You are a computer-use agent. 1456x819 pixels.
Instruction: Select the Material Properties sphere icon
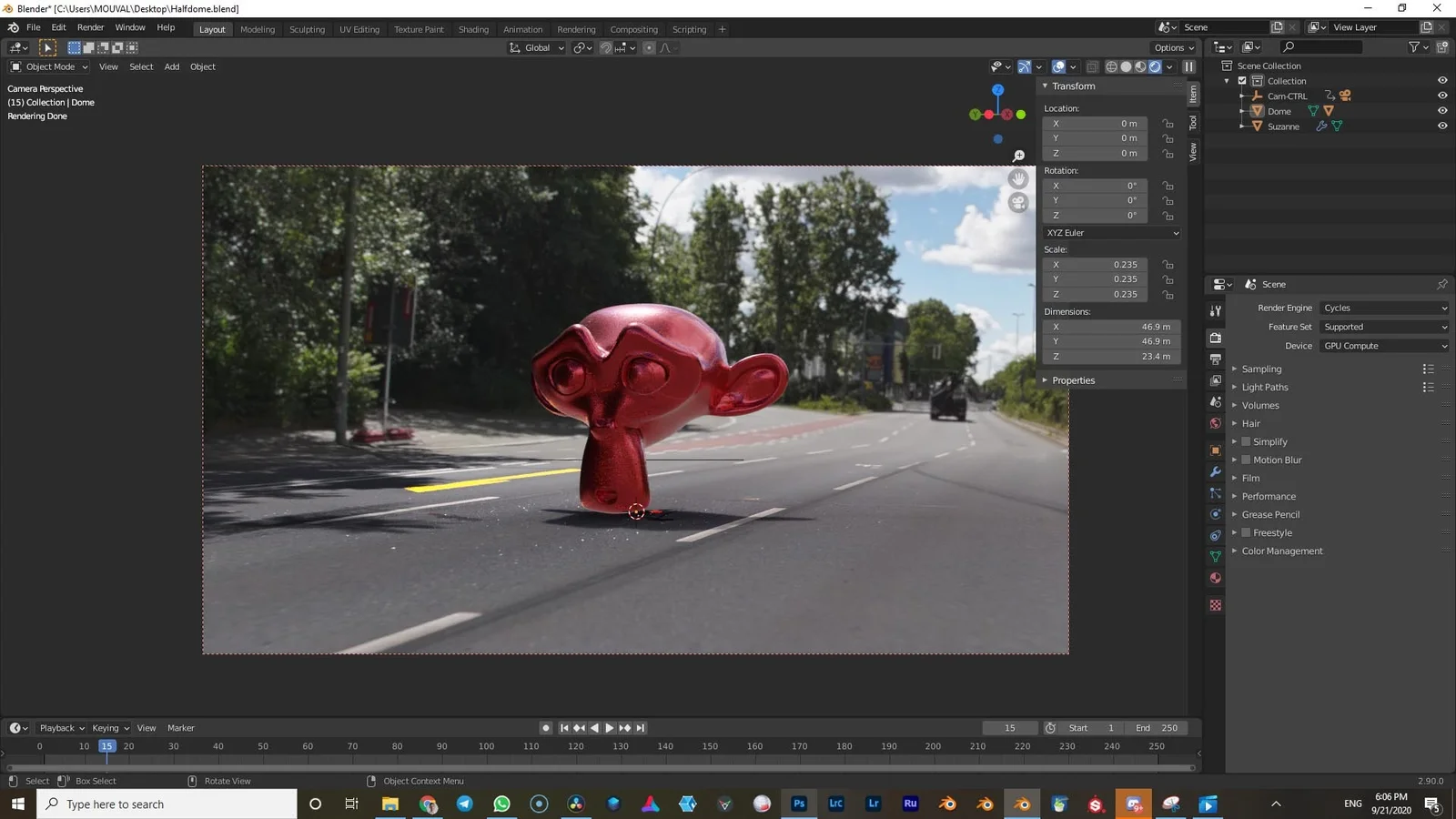coord(1215,578)
